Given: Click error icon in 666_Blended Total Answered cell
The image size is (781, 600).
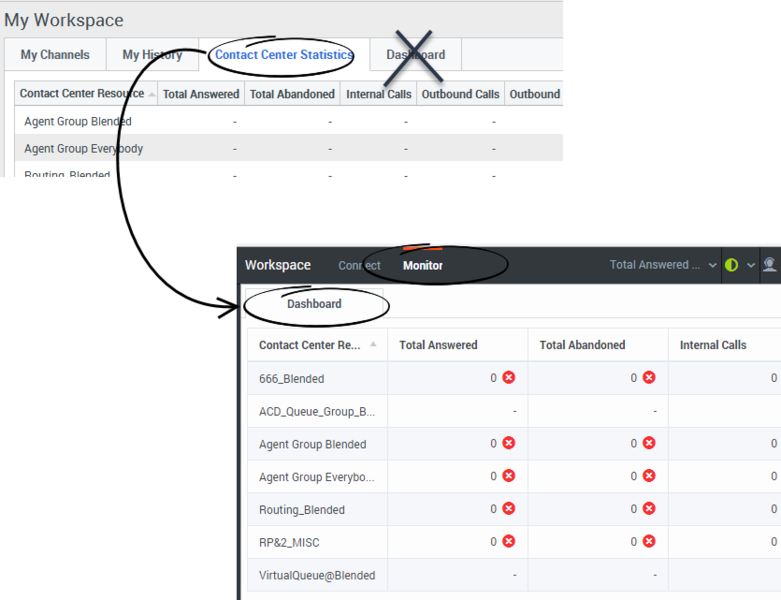Looking at the screenshot, I should coord(509,377).
